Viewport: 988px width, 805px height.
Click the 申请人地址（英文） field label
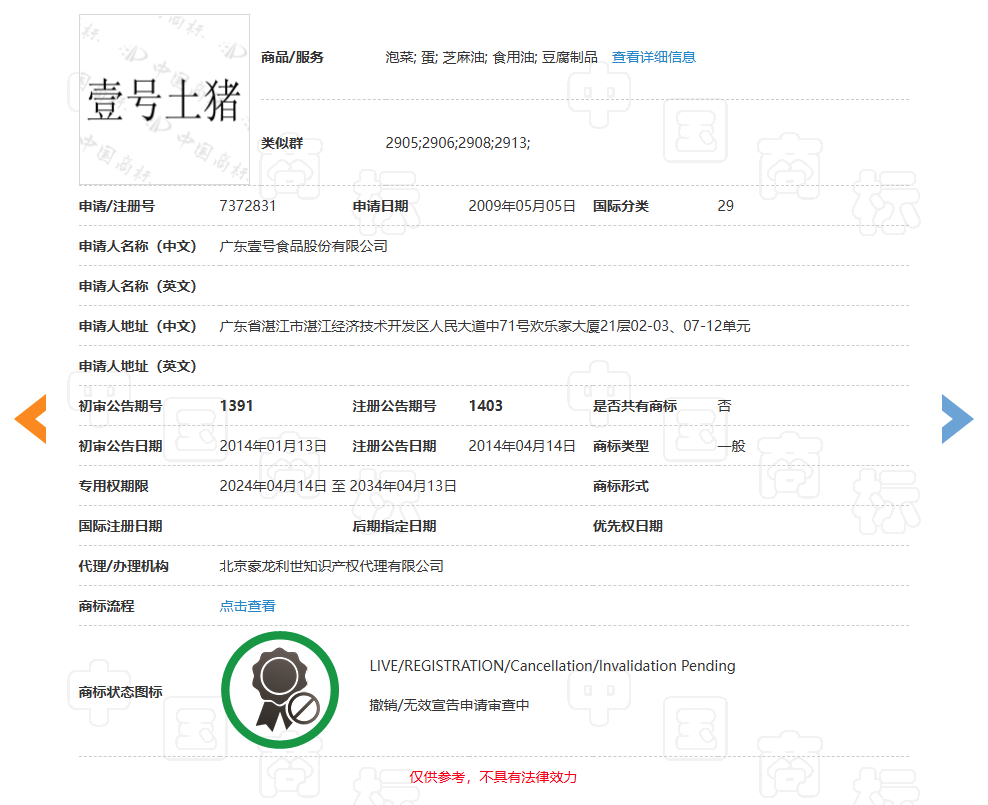pos(137,366)
